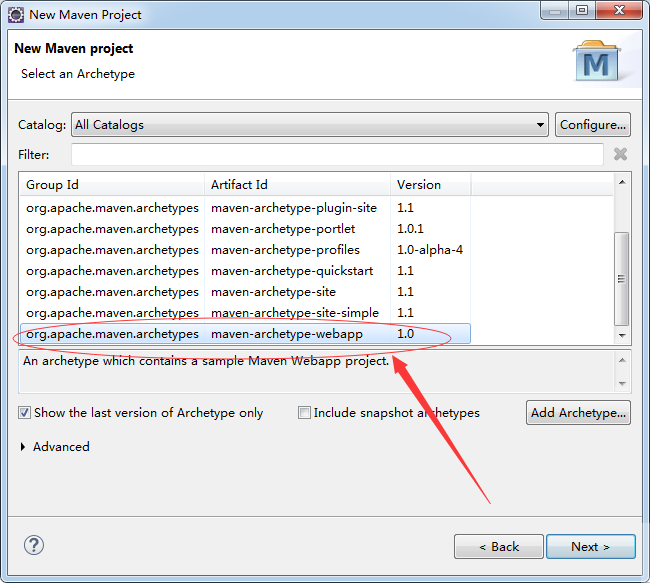Image resolution: width=650 pixels, height=583 pixels.
Task: Select the maven-archetype-profiles row
Action: coord(245,250)
